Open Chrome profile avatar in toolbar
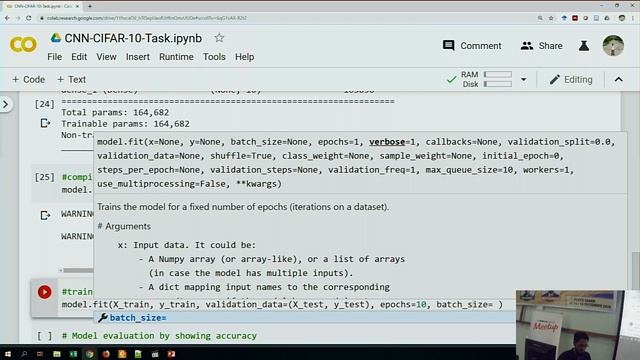The width and height of the screenshot is (640, 360). [x=622, y=18]
